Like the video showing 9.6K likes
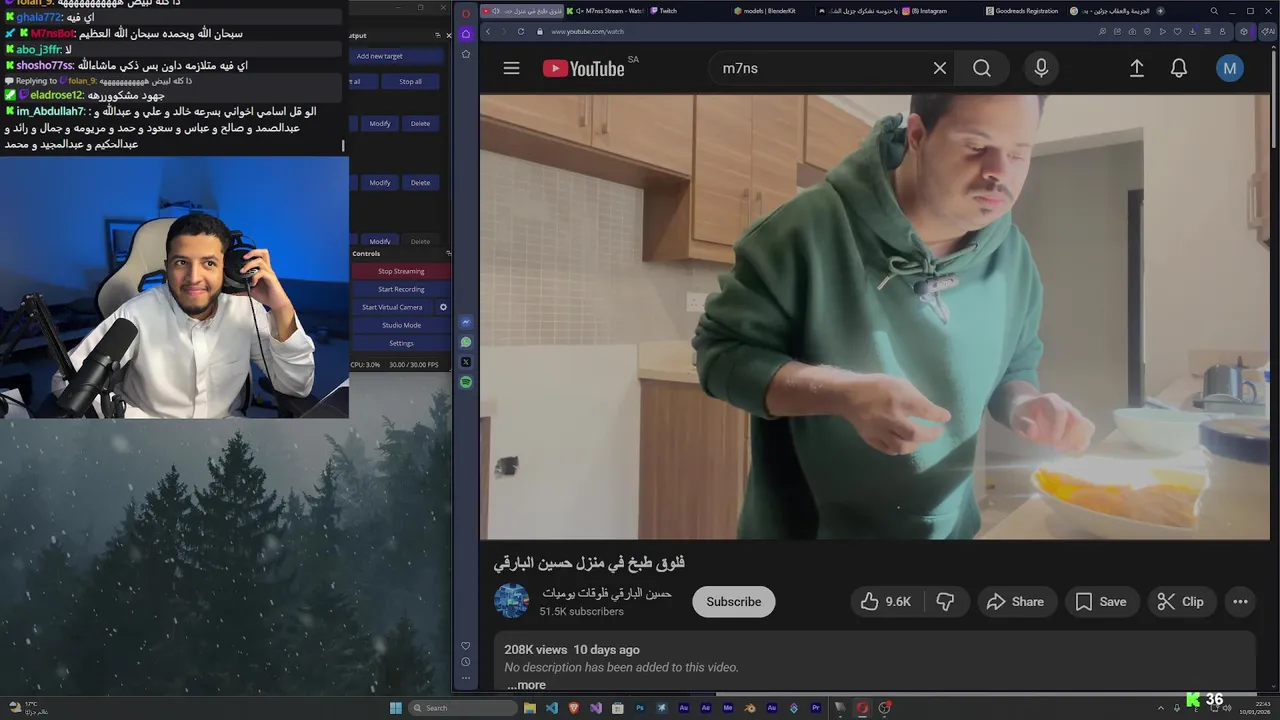The height and width of the screenshot is (720, 1280). coord(886,601)
